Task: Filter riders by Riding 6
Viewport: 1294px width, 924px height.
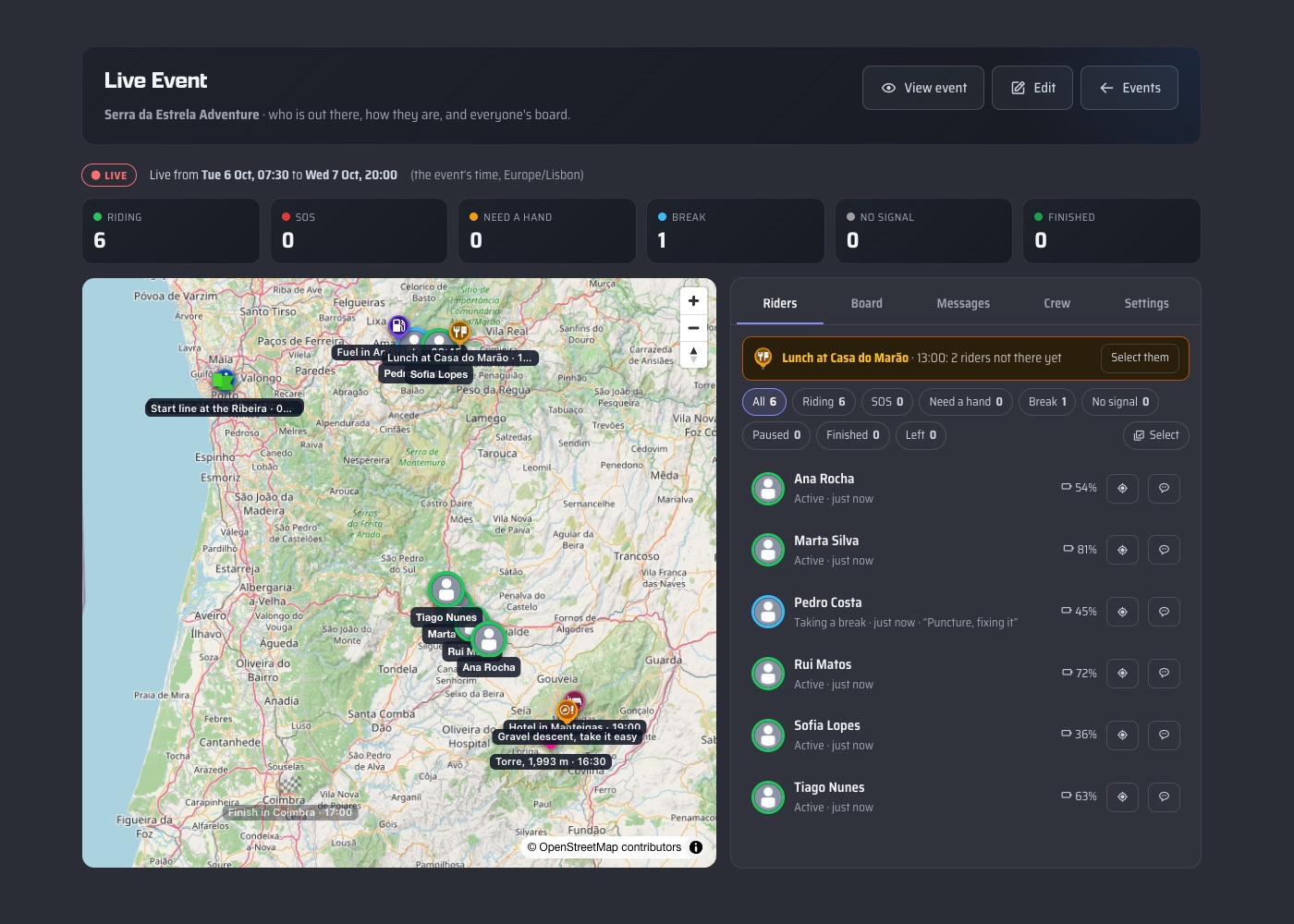Action: pyautogui.click(x=824, y=402)
